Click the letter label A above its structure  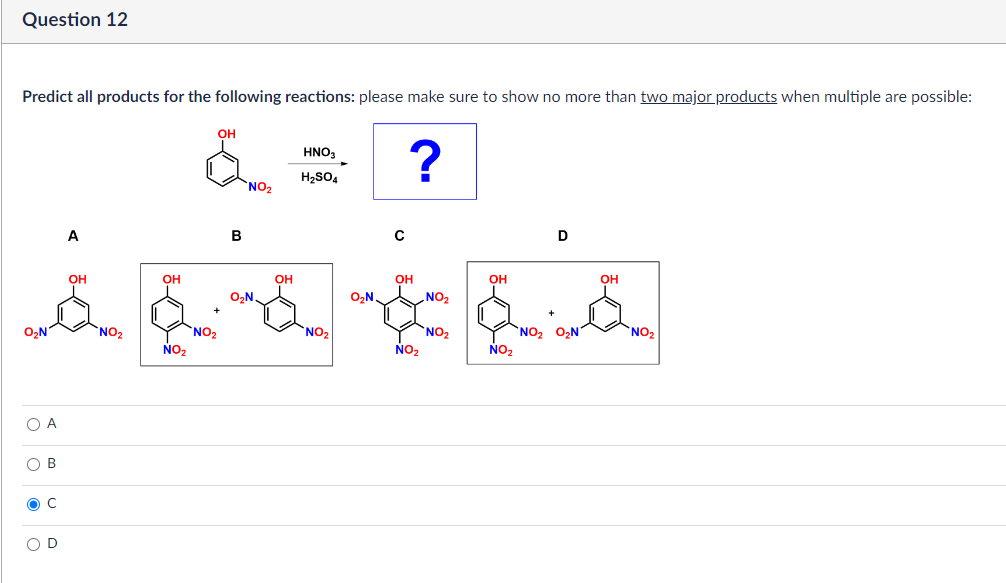point(72,236)
